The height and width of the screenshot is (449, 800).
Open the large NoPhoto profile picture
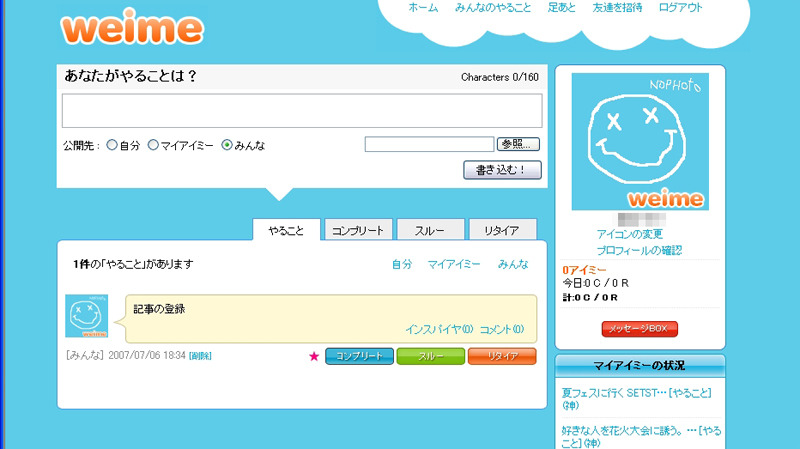(x=640, y=141)
